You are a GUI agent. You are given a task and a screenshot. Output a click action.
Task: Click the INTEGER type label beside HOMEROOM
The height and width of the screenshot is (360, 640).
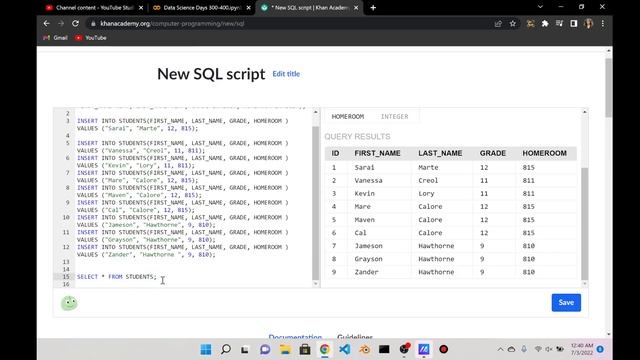point(394,117)
